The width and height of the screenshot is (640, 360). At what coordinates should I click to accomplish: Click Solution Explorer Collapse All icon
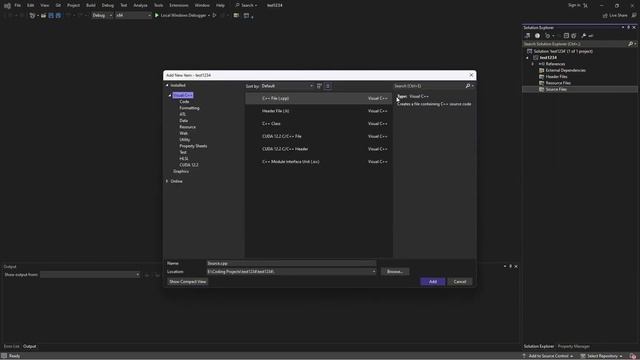(x=566, y=36)
